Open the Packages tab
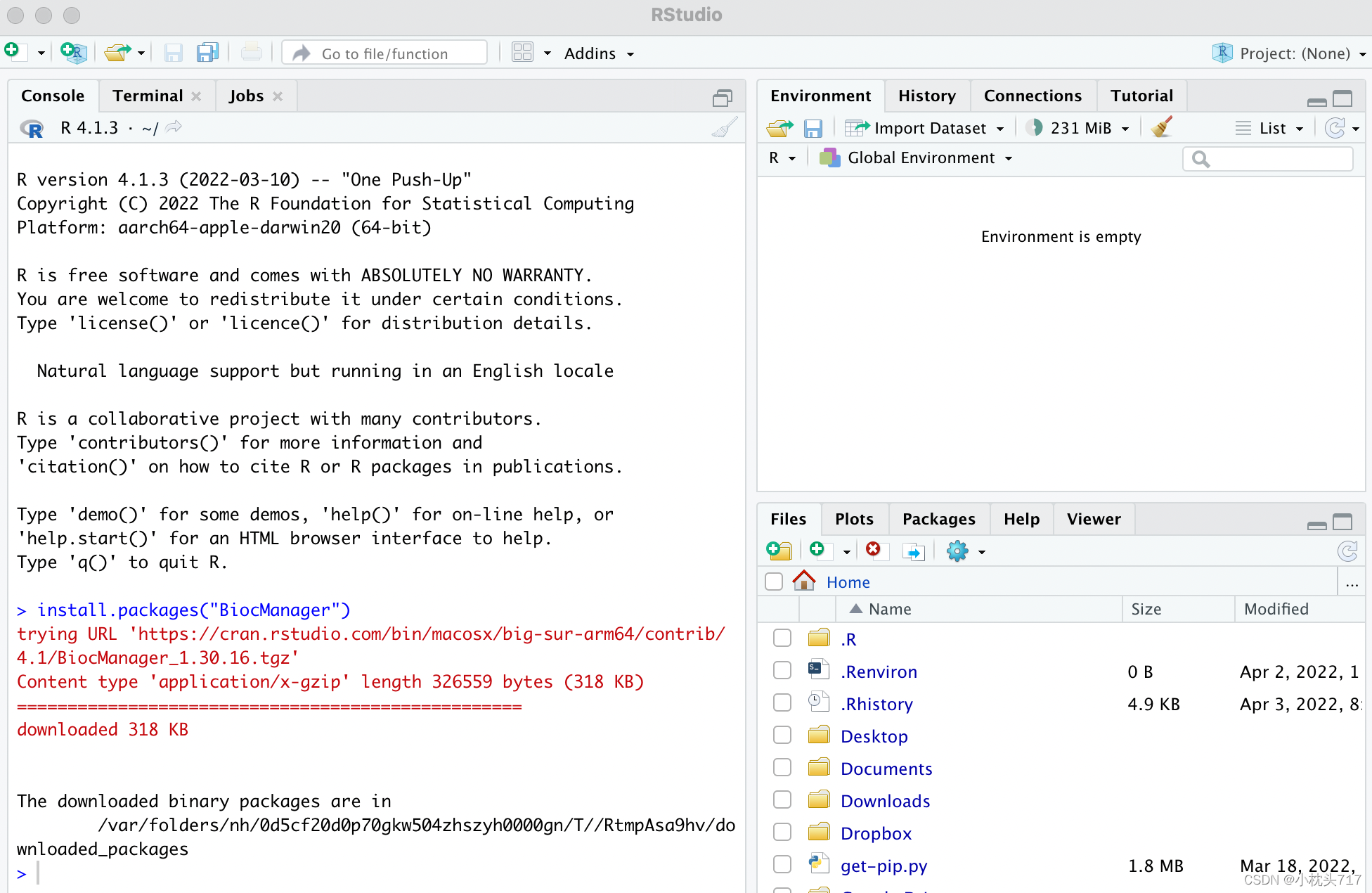The height and width of the screenshot is (893, 1372). tap(938, 519)
